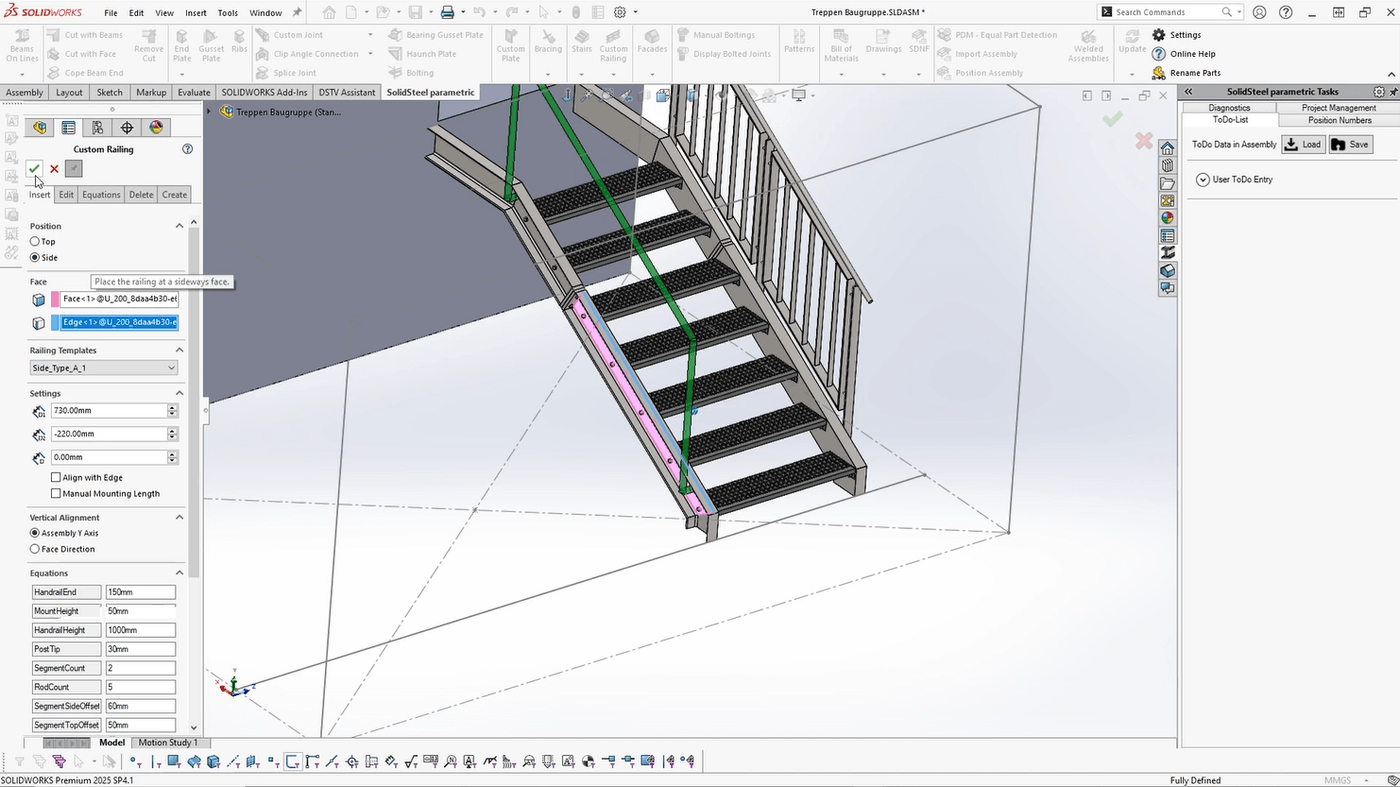
Task: Select the Stairs tool in the ribbon
Action: (x=581, y=47)
